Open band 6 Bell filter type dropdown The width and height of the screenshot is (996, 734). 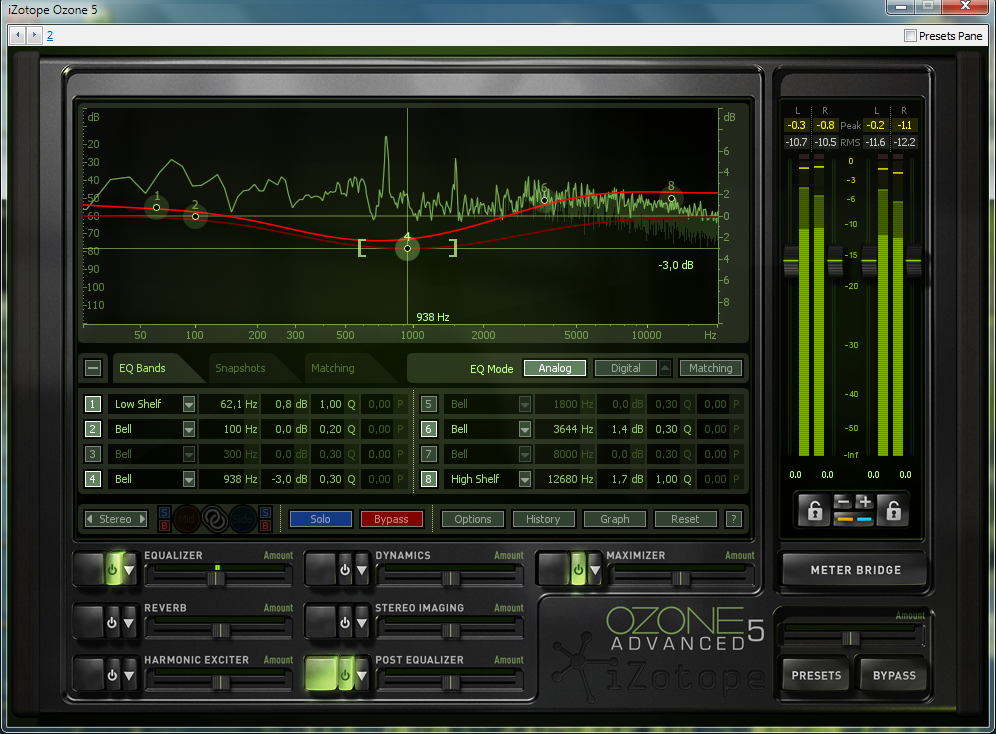tap(525, 430)
